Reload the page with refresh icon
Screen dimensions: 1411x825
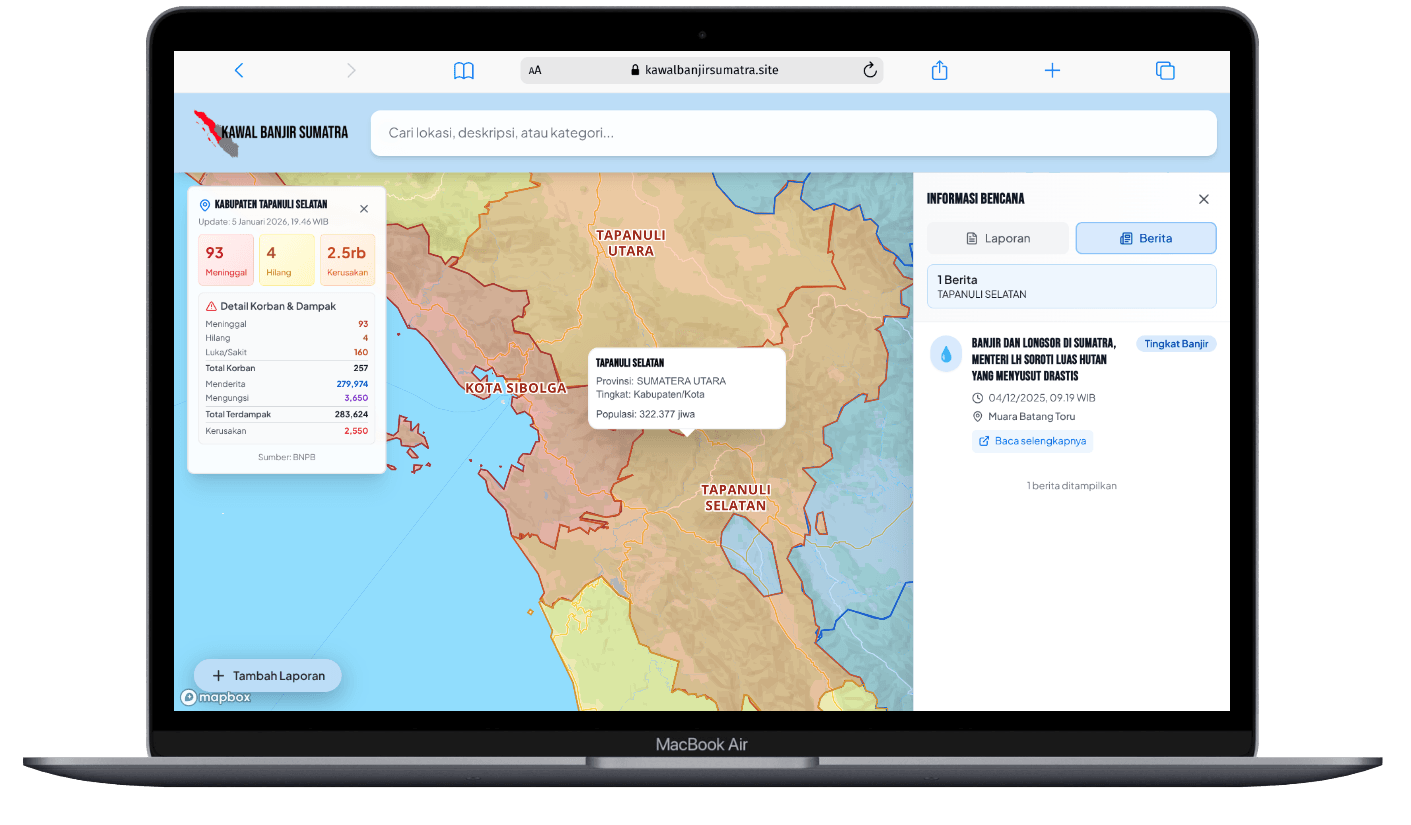click(x=869, y=70)
